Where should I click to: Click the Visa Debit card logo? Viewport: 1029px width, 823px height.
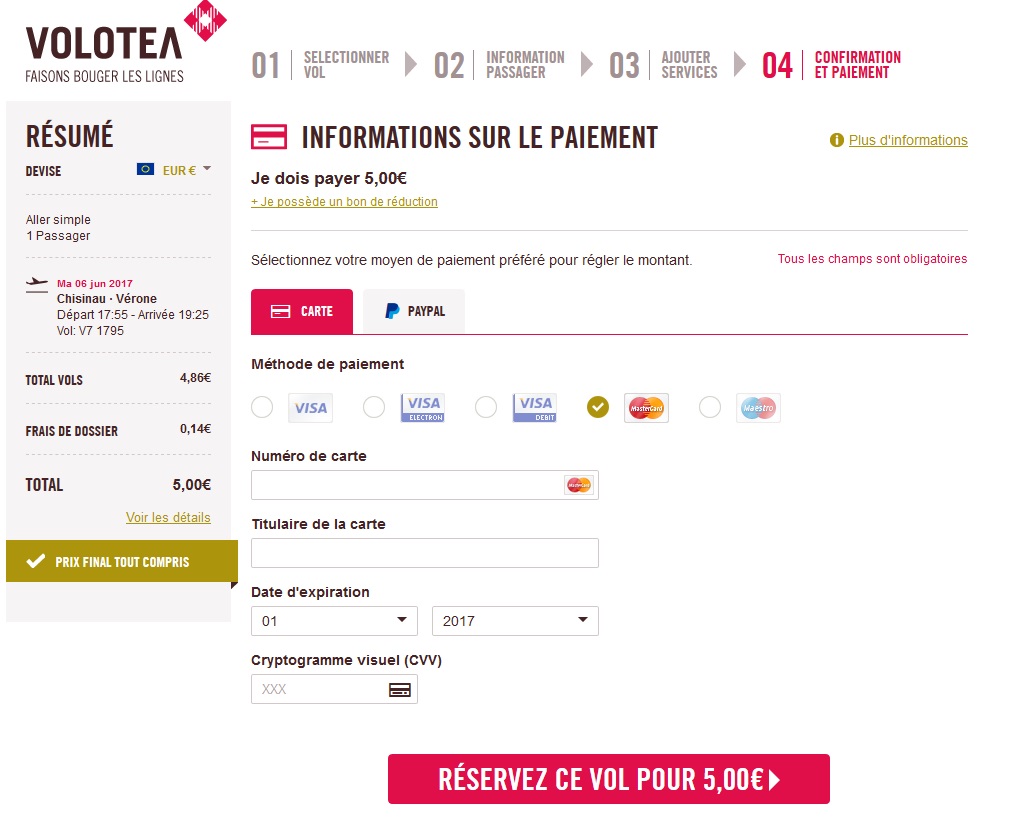(x=534, y=407)
